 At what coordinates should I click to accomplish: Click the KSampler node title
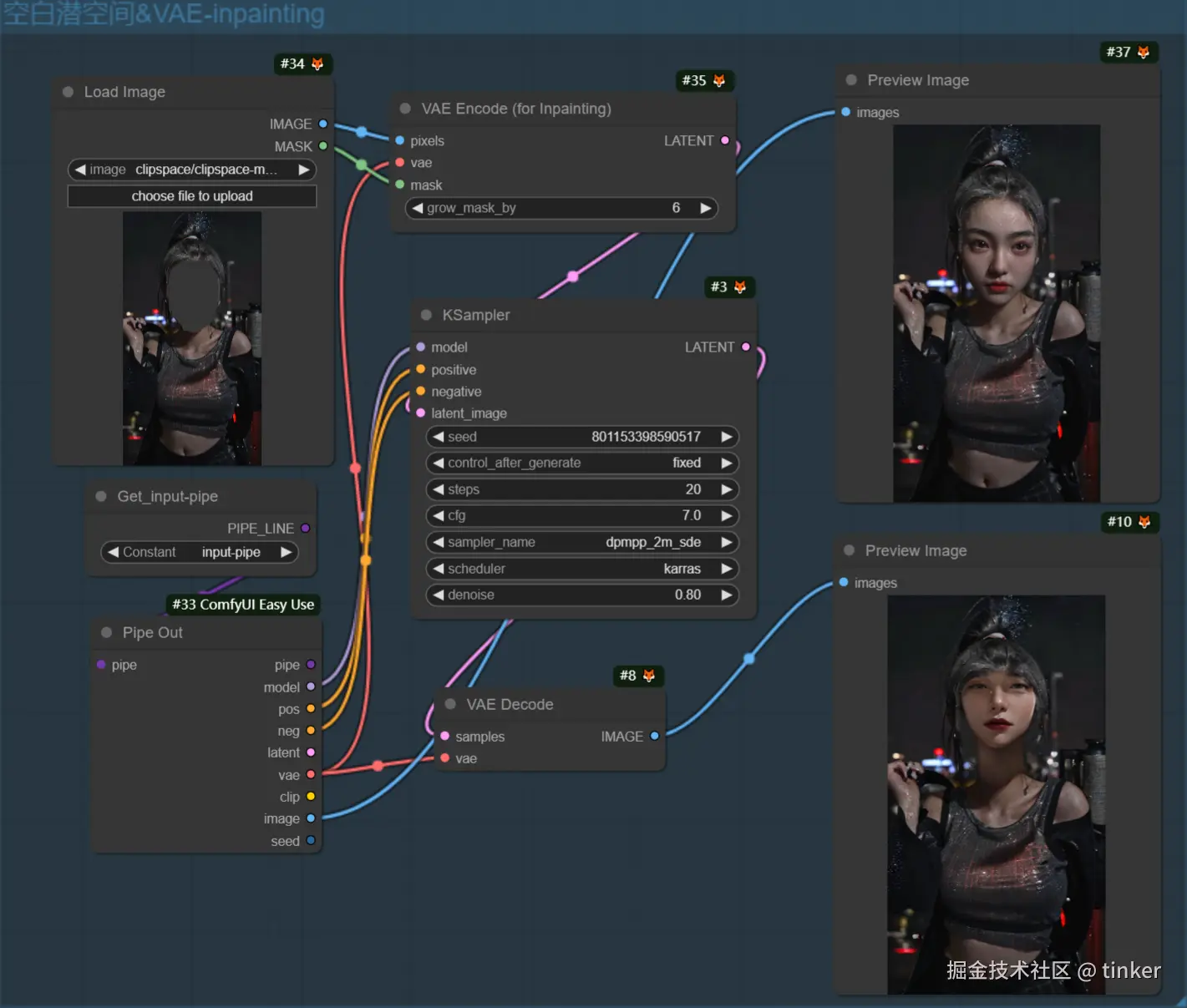476,315
